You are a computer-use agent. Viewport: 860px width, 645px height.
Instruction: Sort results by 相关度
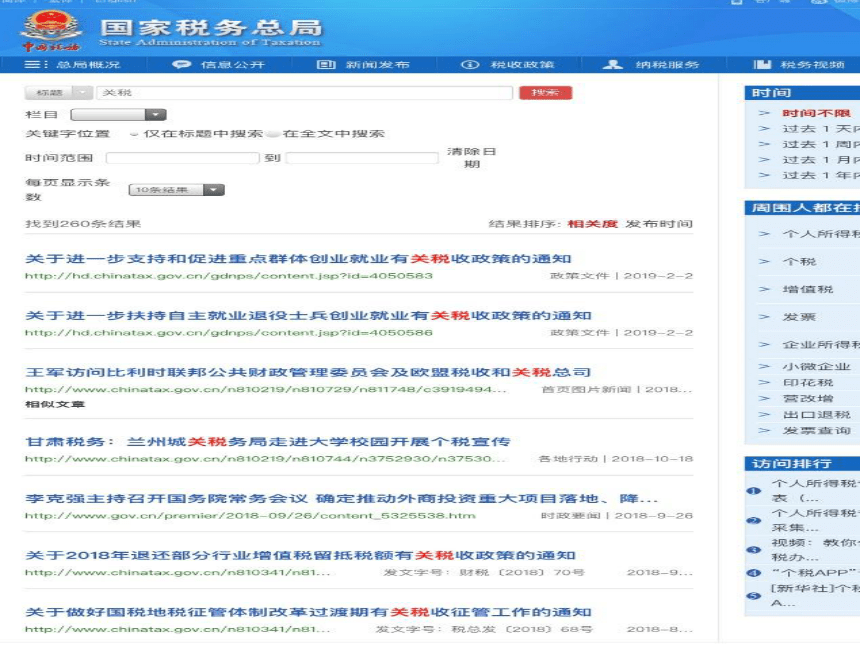tap(593, 224)
